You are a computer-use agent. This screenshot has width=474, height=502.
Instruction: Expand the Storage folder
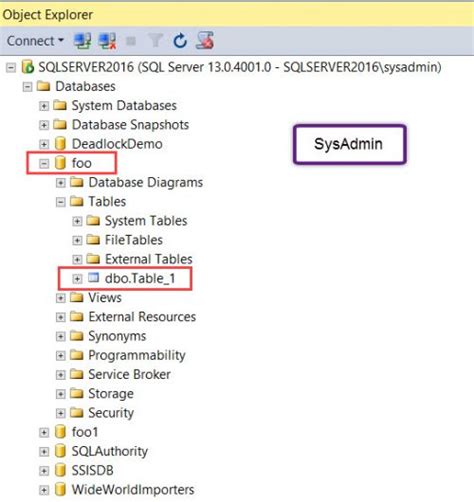pyautogui.click(x=60, y=394)
